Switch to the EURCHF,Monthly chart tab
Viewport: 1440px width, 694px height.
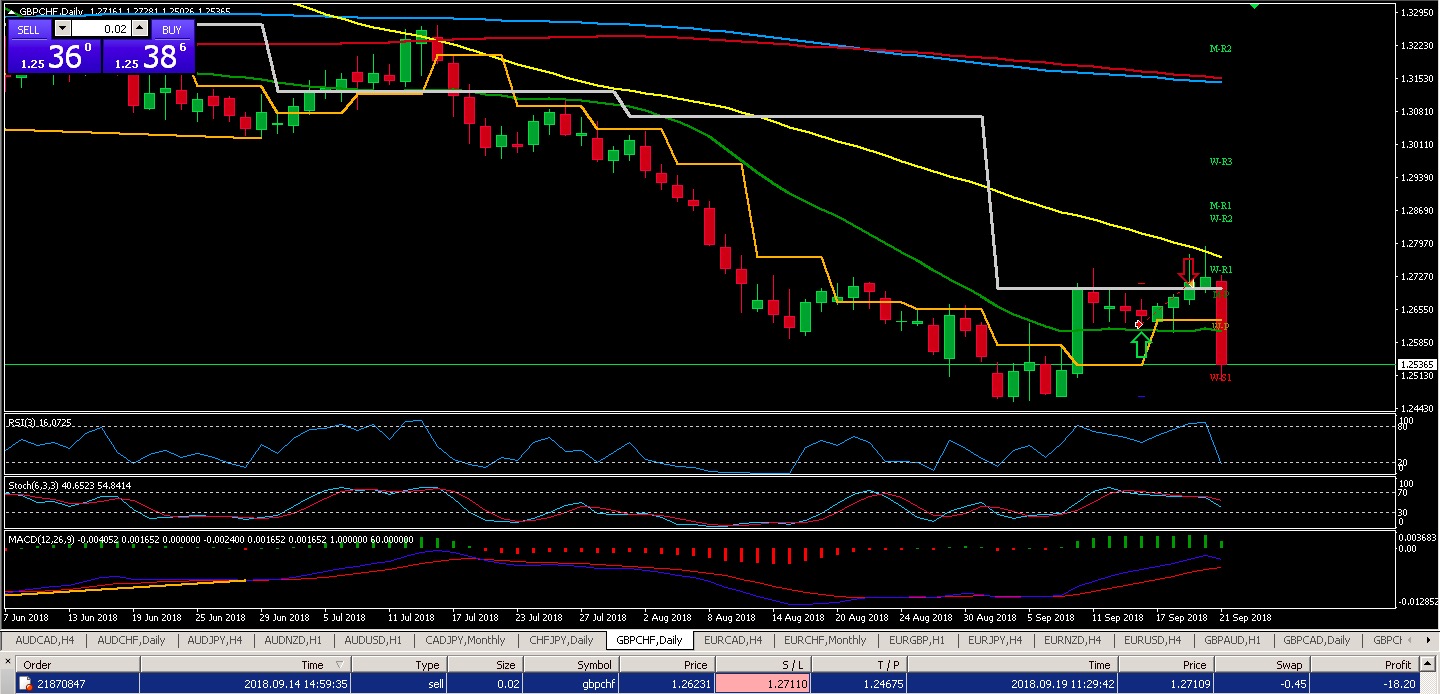click(x=825, y=640)
